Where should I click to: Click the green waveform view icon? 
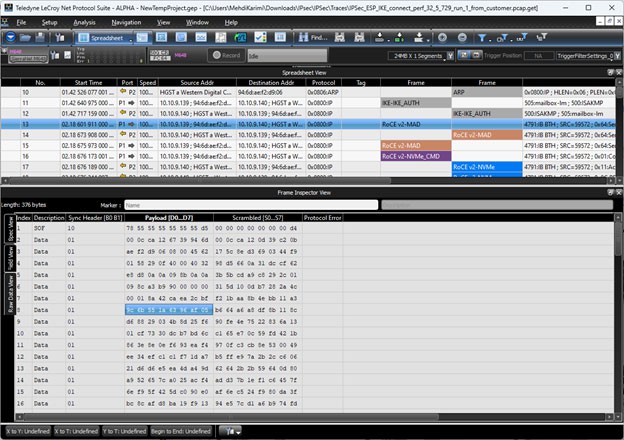pos(240,37)
